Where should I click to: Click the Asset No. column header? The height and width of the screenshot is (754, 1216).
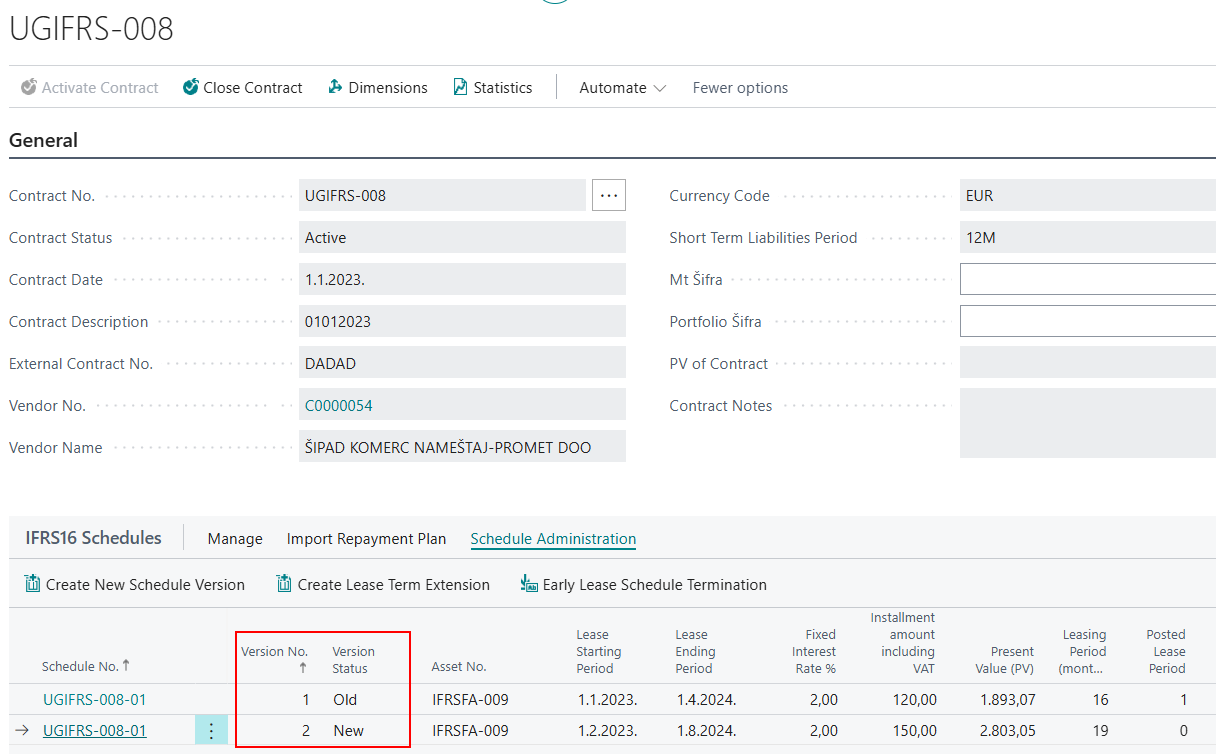459,666
